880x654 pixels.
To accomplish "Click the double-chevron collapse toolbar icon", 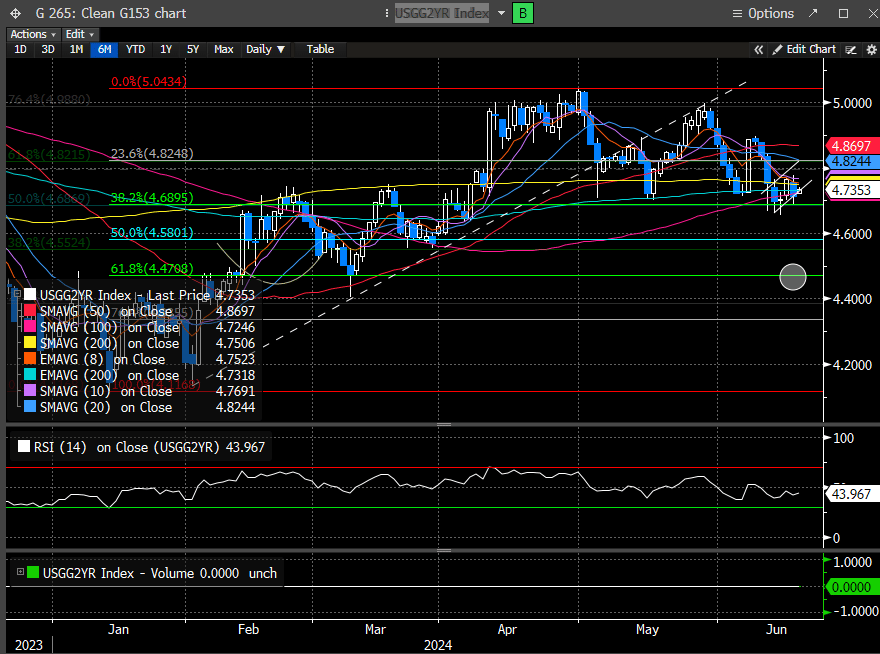I will coord(759,49).
